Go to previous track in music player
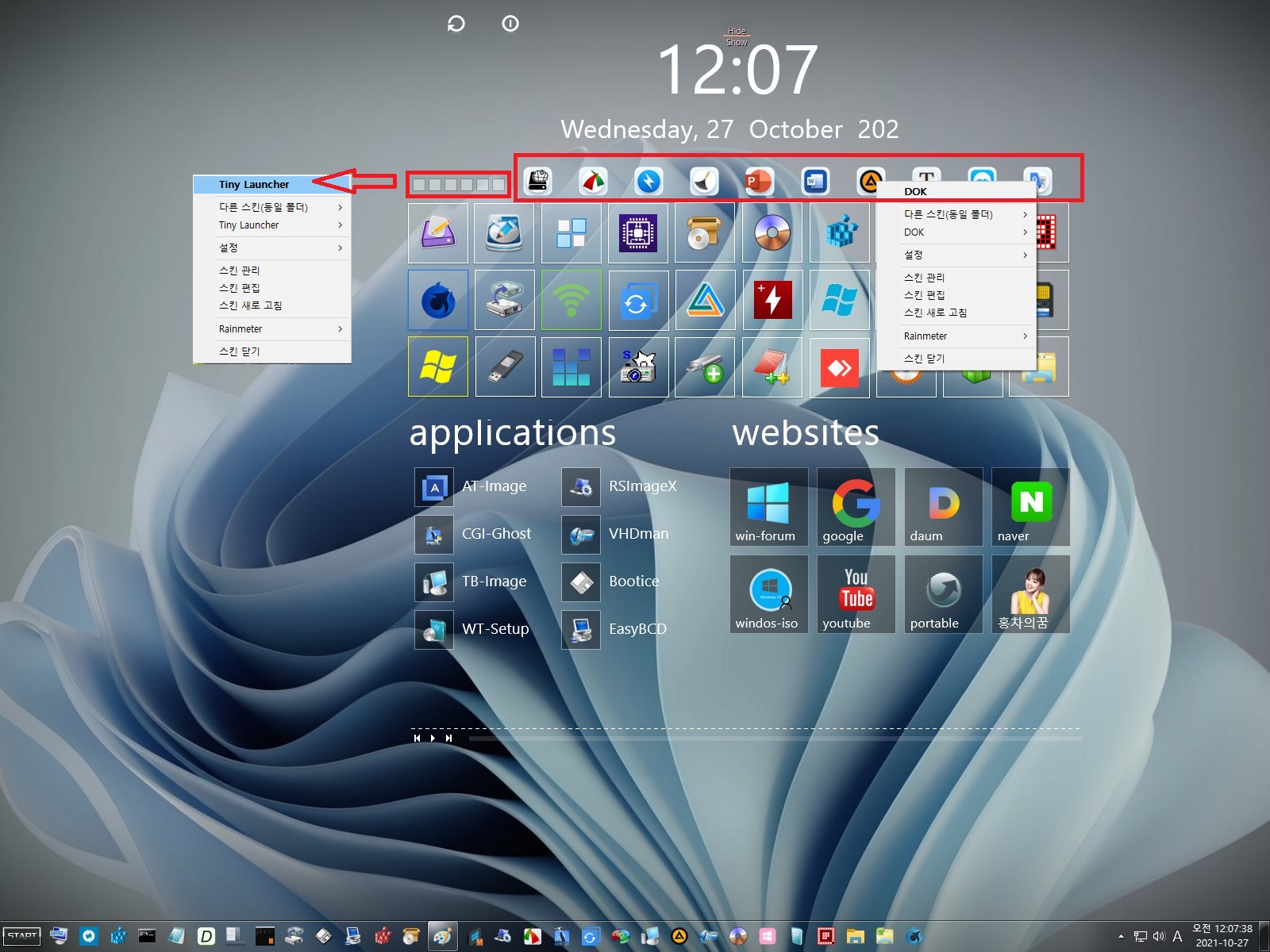The width and height of the screenshot is (1270, 952). [417, 738]
